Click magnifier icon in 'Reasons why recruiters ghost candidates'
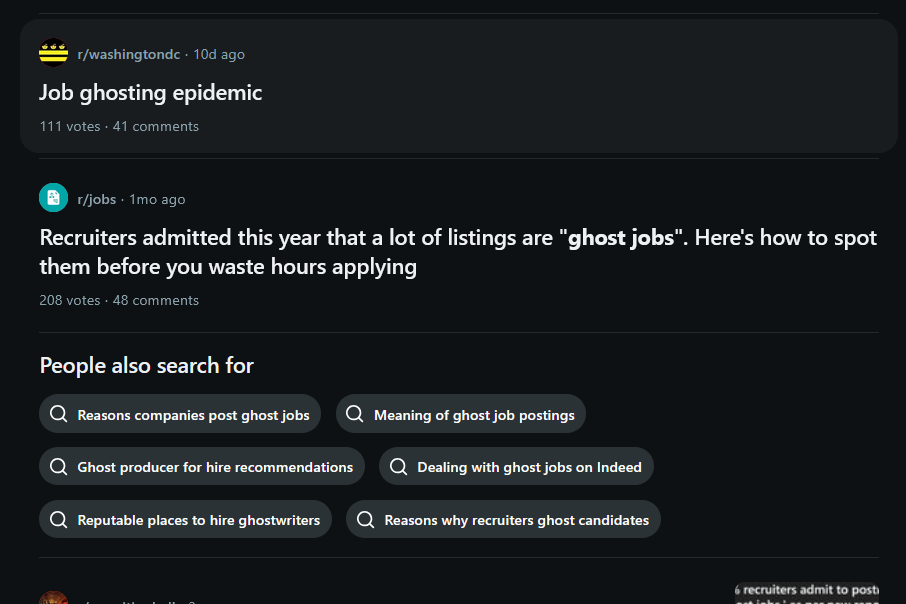This screenshot has width=906, height=604. click(x=365, y=519)
